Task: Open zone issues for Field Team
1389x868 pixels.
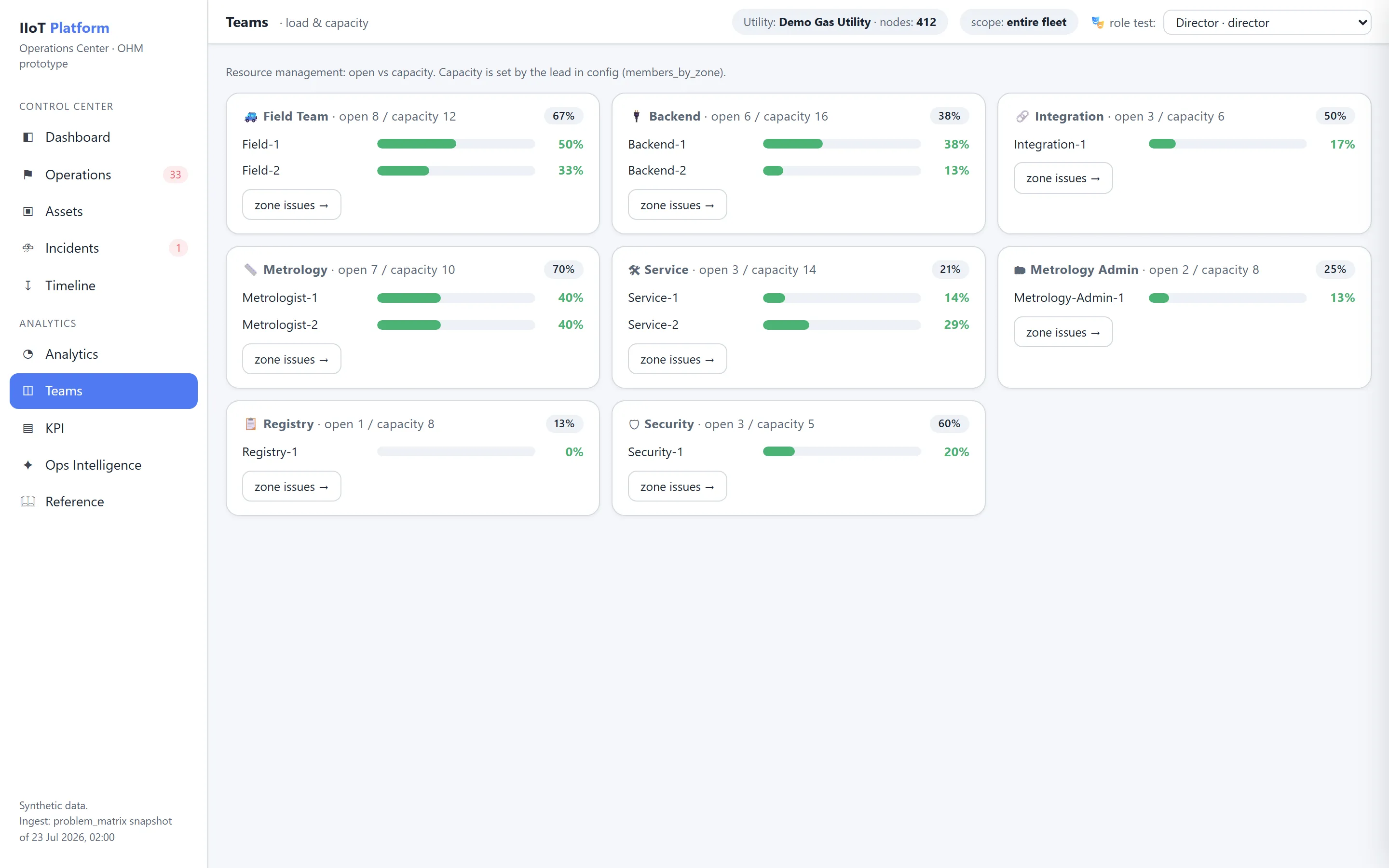Action: pos(292,205)
